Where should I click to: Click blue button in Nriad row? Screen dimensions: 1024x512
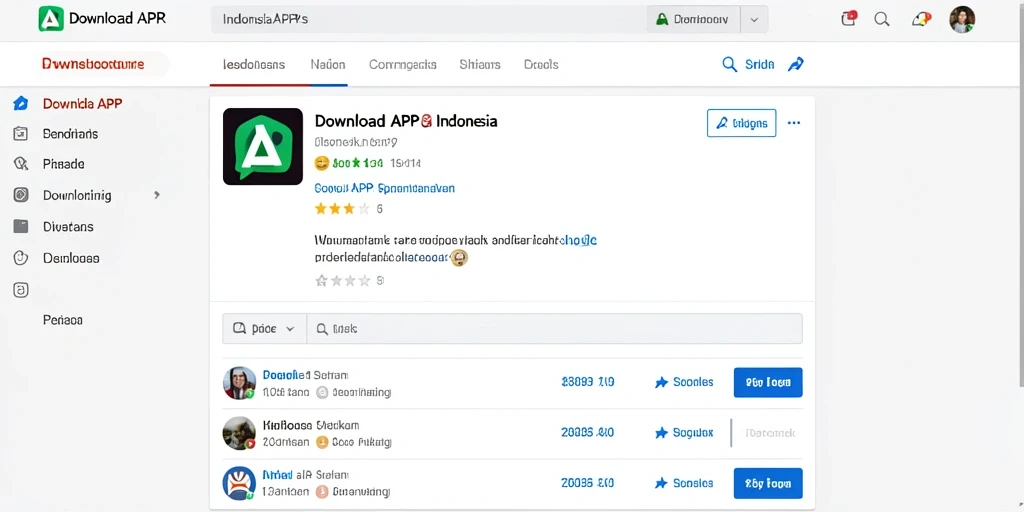click(x=768, y=483)
